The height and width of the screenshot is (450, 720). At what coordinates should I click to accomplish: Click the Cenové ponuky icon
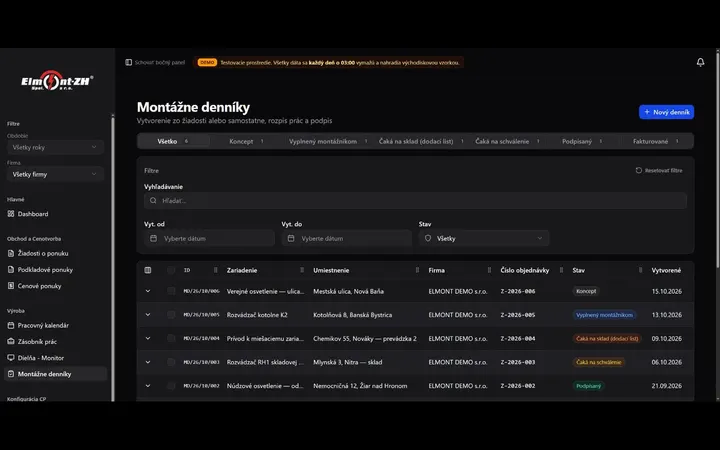(x=11, y=286)
